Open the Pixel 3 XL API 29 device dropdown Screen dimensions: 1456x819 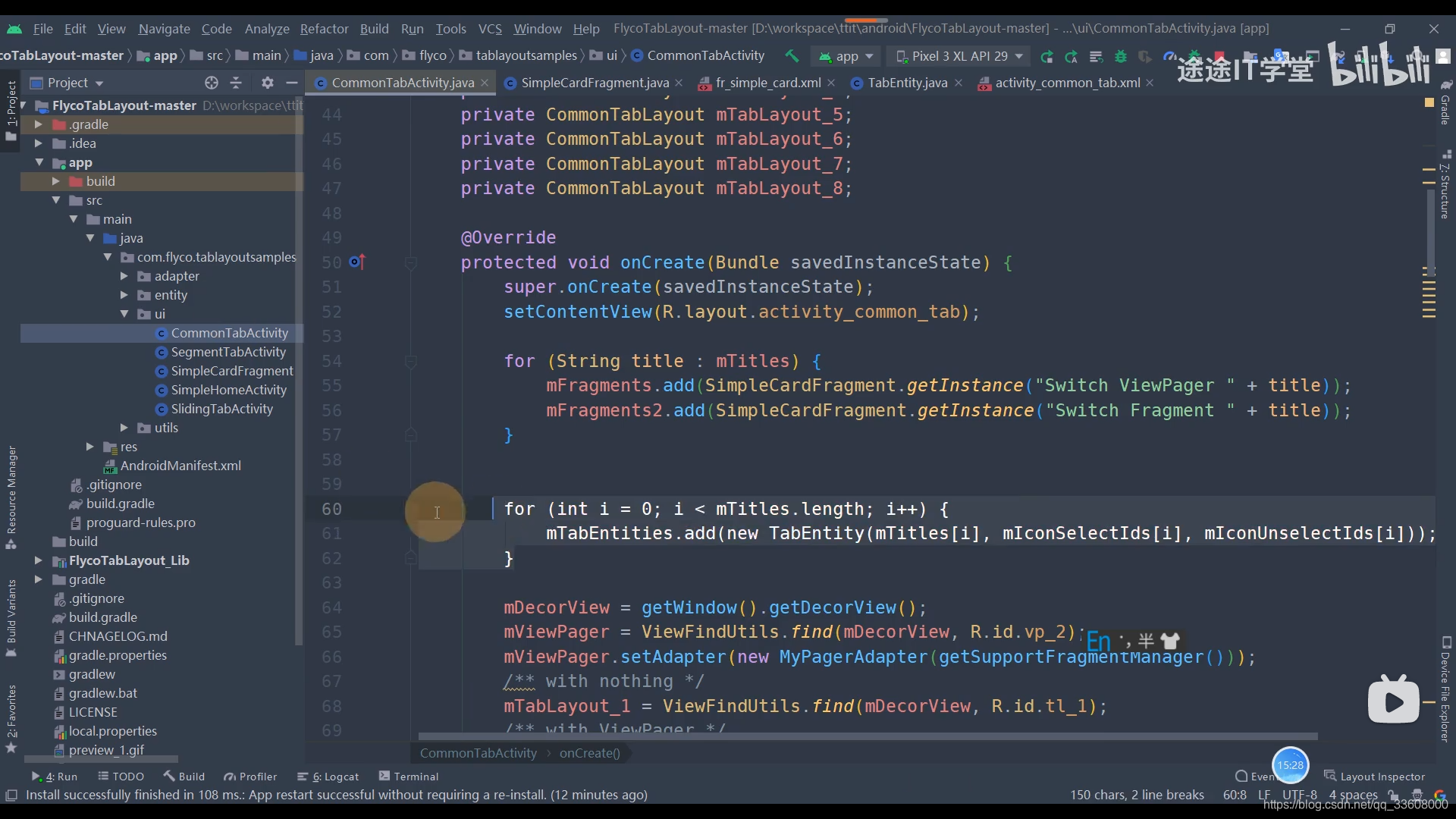click(959, 56)
